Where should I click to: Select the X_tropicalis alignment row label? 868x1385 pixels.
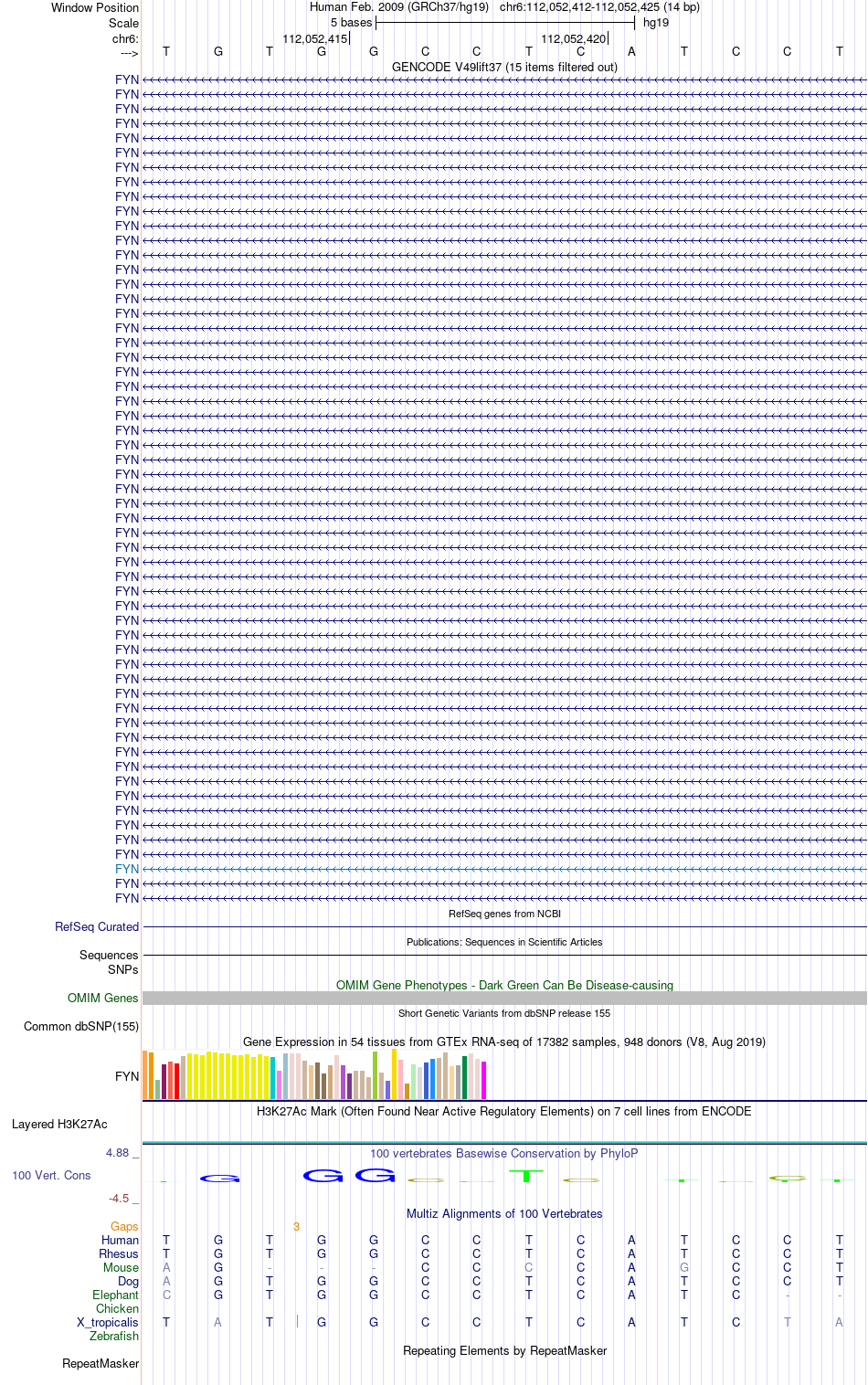[108, 1322]
